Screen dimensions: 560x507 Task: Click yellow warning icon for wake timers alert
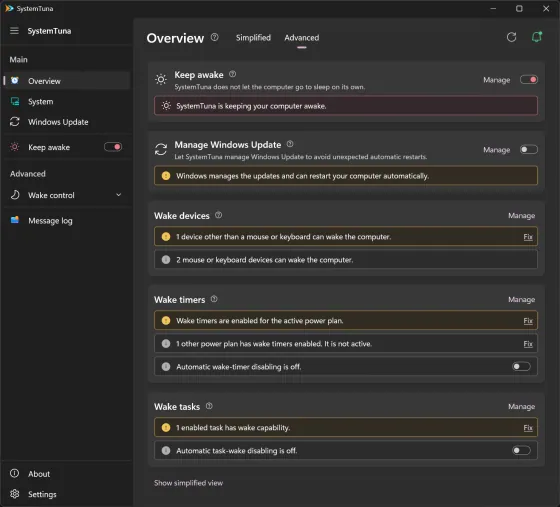(x=166, y=321)
